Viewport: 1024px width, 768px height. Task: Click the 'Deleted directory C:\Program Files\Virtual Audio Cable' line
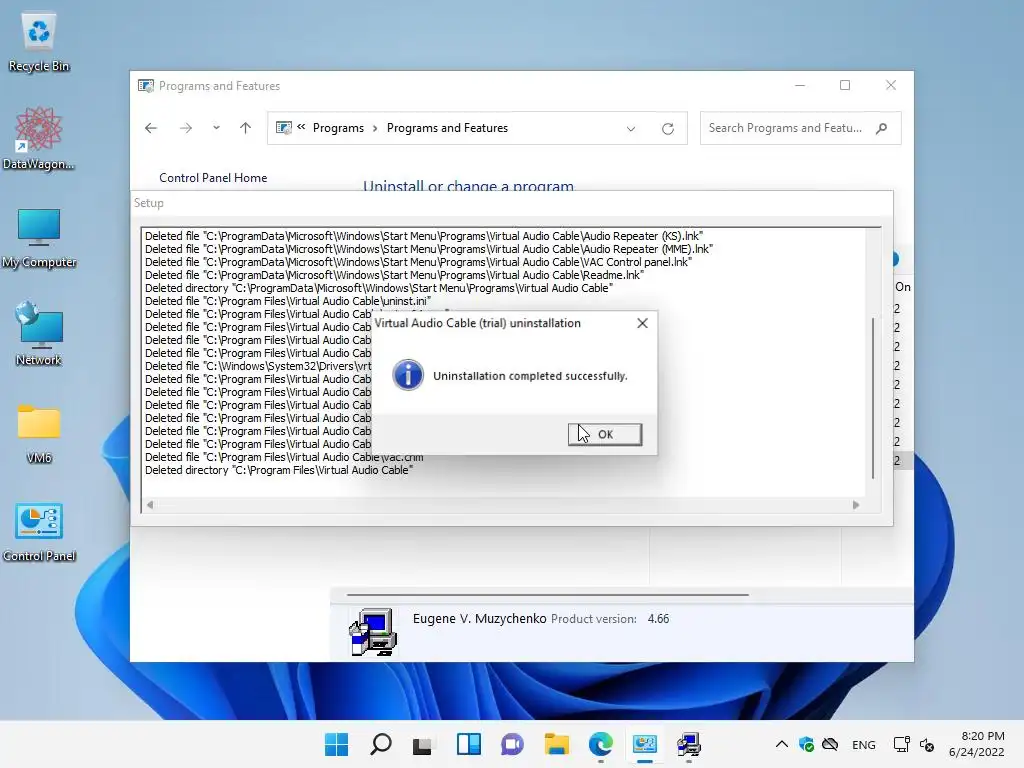point(279,470)
